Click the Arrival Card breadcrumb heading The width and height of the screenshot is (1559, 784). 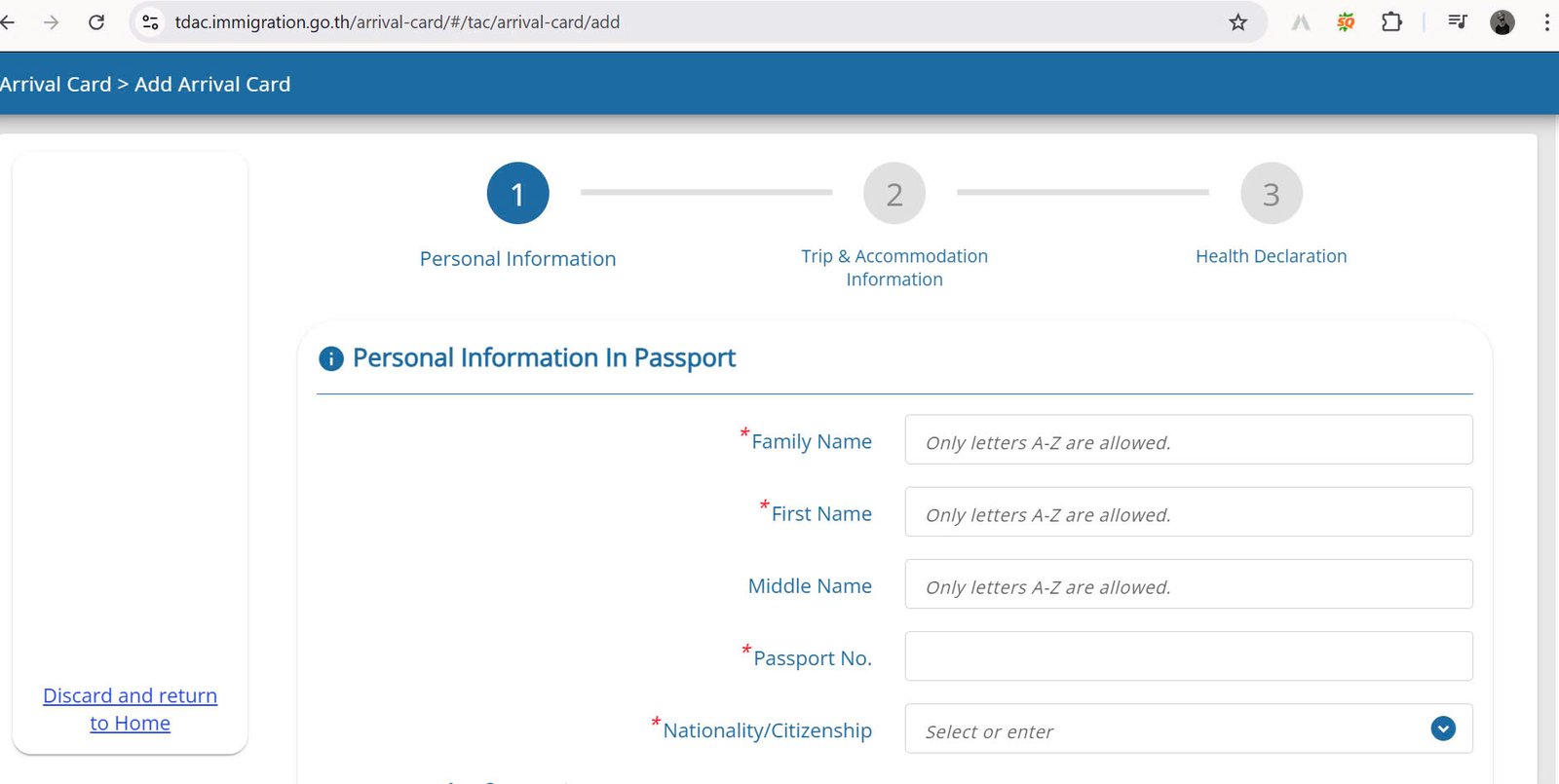click(56, 84)
